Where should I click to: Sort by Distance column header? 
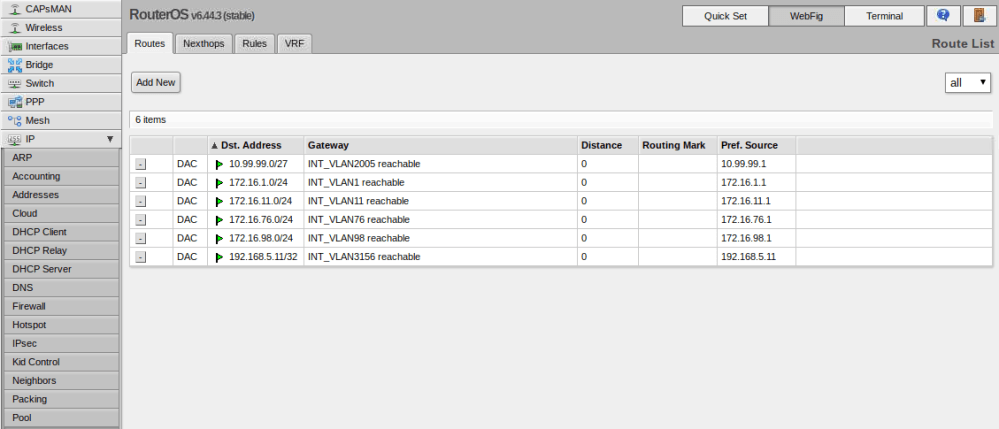pos(608,145)
